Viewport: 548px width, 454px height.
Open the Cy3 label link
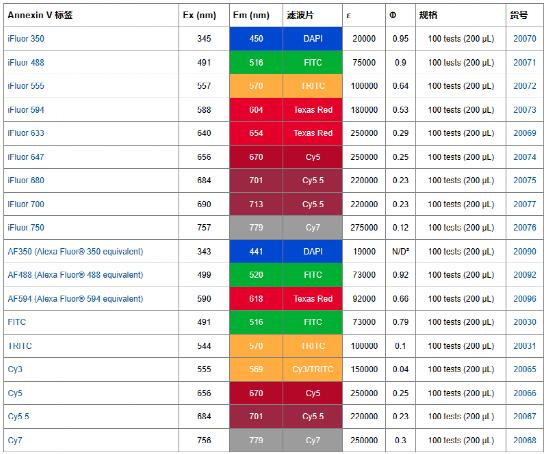(x=15, y=369)
